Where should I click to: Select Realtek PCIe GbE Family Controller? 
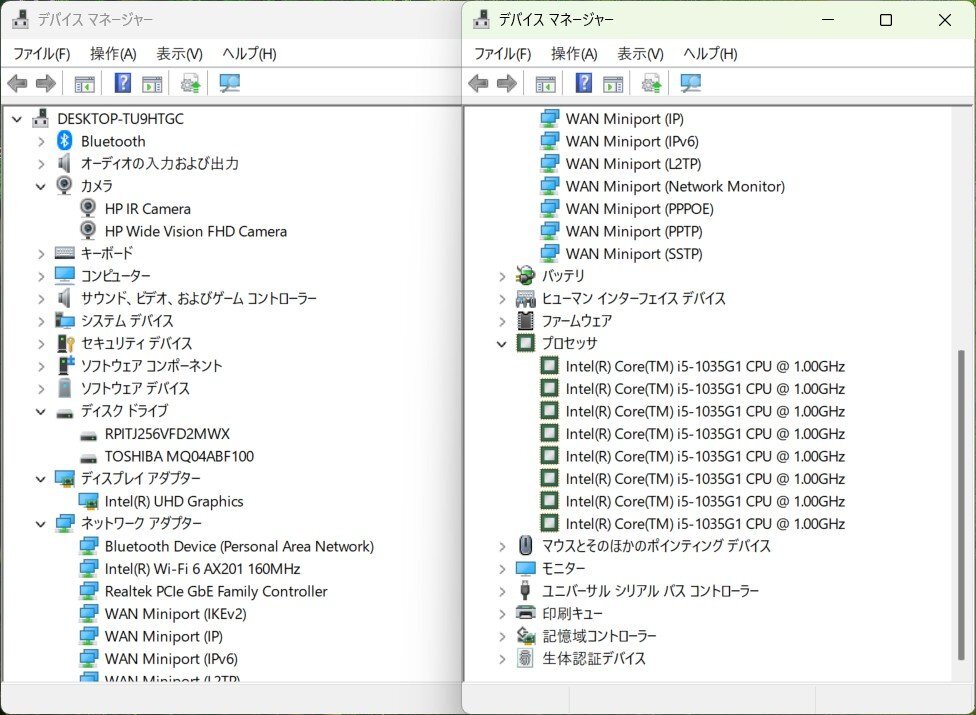coord(215,591)
